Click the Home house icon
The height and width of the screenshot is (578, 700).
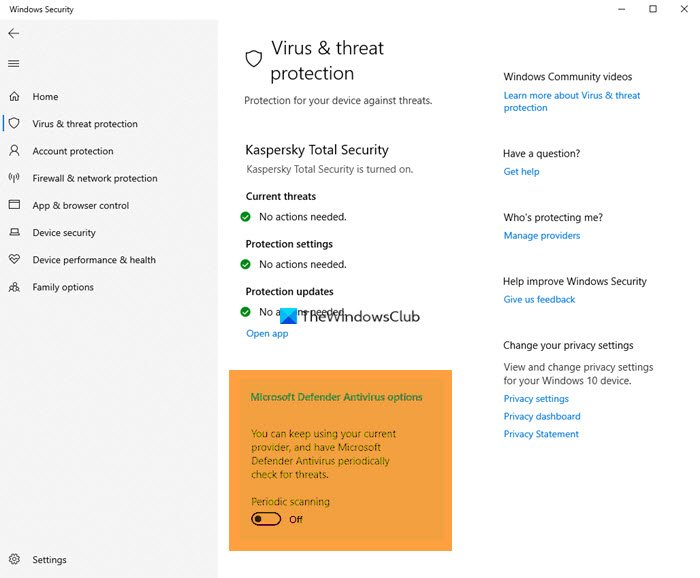tap(14, 96)
